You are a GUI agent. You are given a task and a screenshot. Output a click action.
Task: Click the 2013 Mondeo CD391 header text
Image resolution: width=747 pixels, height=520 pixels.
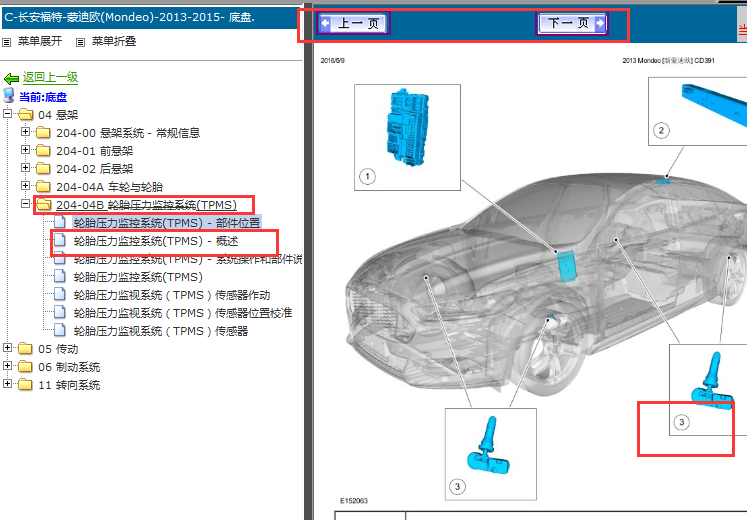point(668,60)
